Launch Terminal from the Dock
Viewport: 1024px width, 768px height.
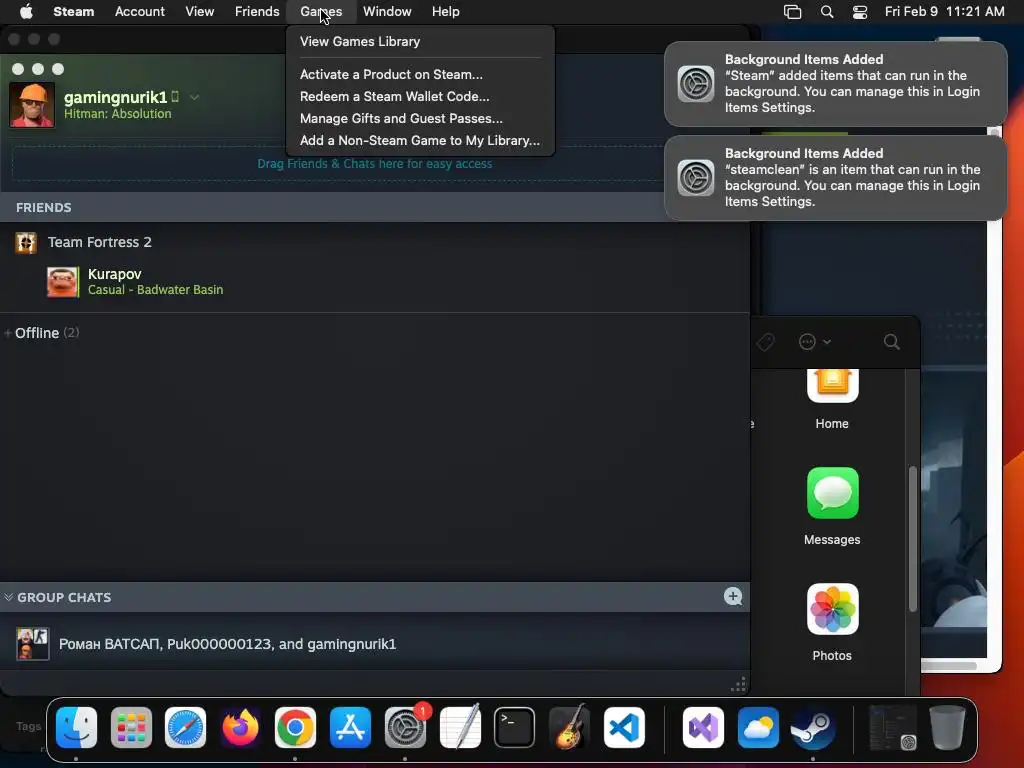point(515,727)
